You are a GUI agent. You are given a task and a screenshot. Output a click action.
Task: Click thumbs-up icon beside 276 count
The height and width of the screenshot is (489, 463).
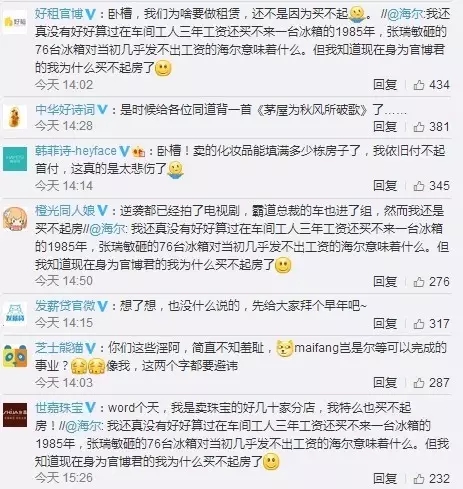pyautogui.click(x=419, y=282)
